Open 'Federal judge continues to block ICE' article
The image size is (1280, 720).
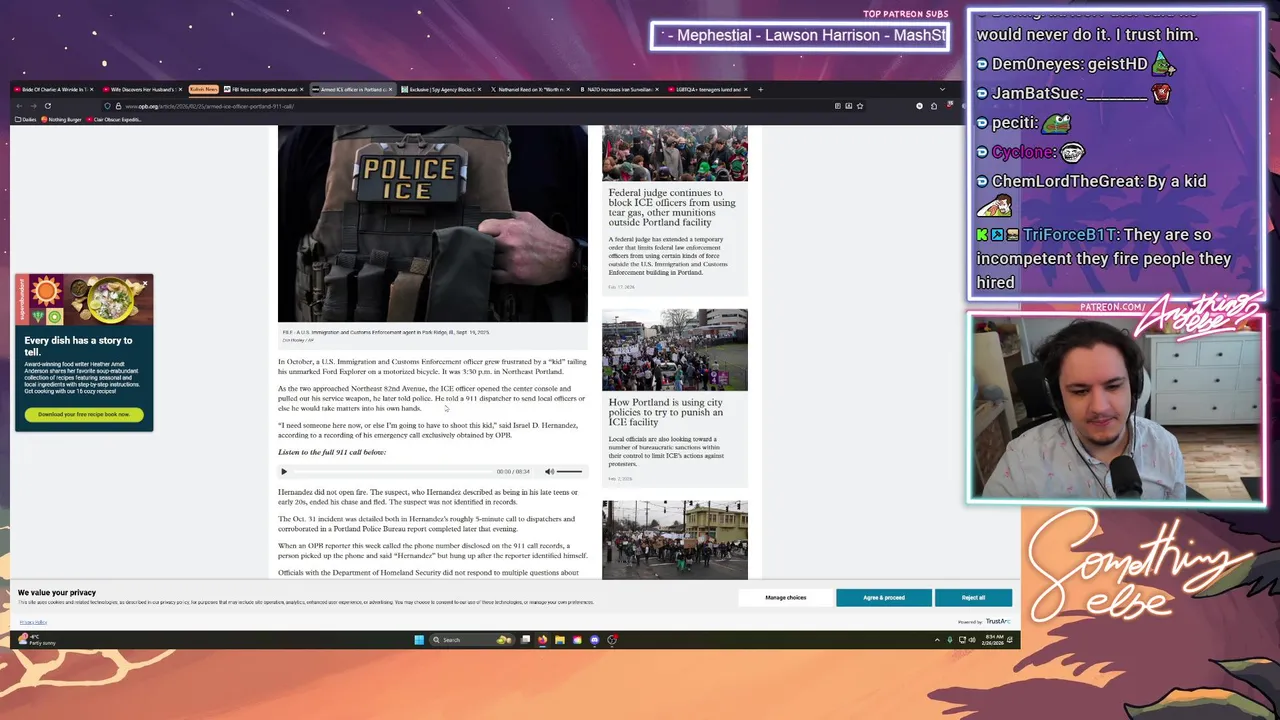(672, 207)
